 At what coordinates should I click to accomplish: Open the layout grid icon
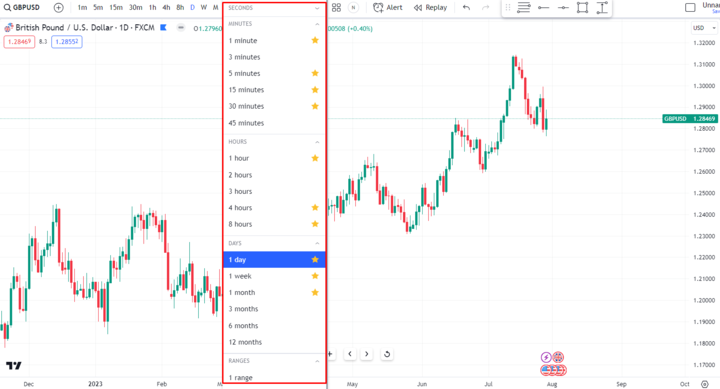[336, 8]
